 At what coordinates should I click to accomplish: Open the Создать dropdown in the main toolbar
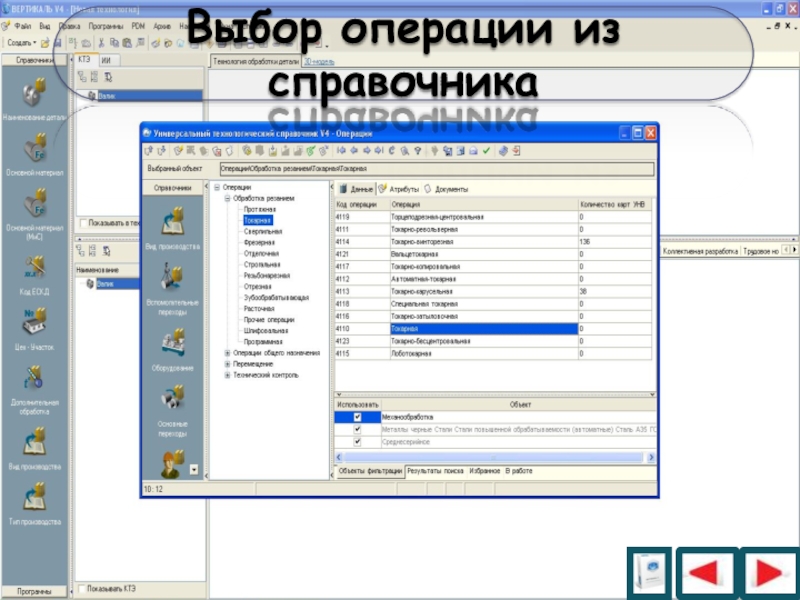[x=21, y=43]
